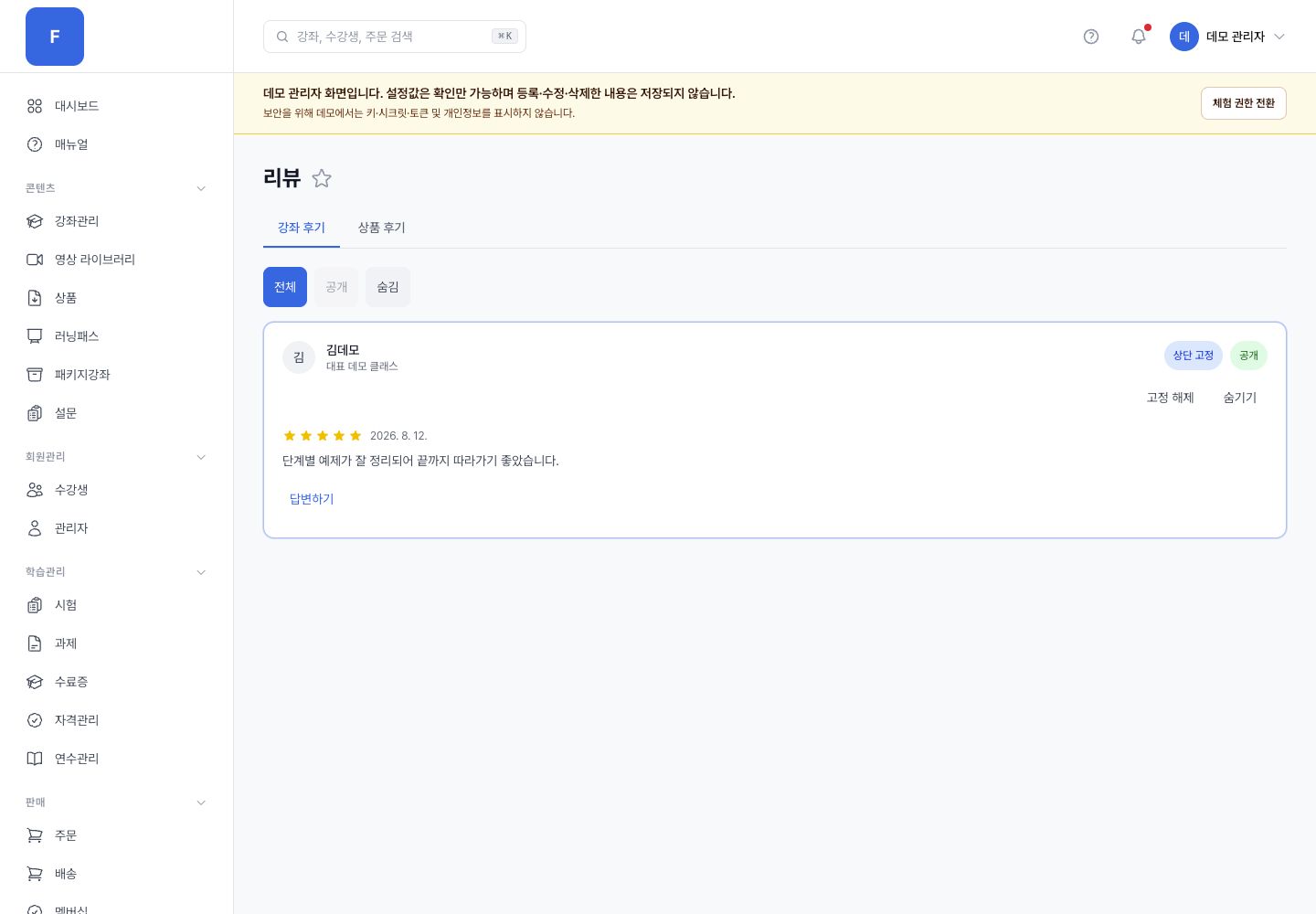This screenshot has height=914, width=1316.
Task: Collapse the 판매 sidebar section
Action: (201, 802)
